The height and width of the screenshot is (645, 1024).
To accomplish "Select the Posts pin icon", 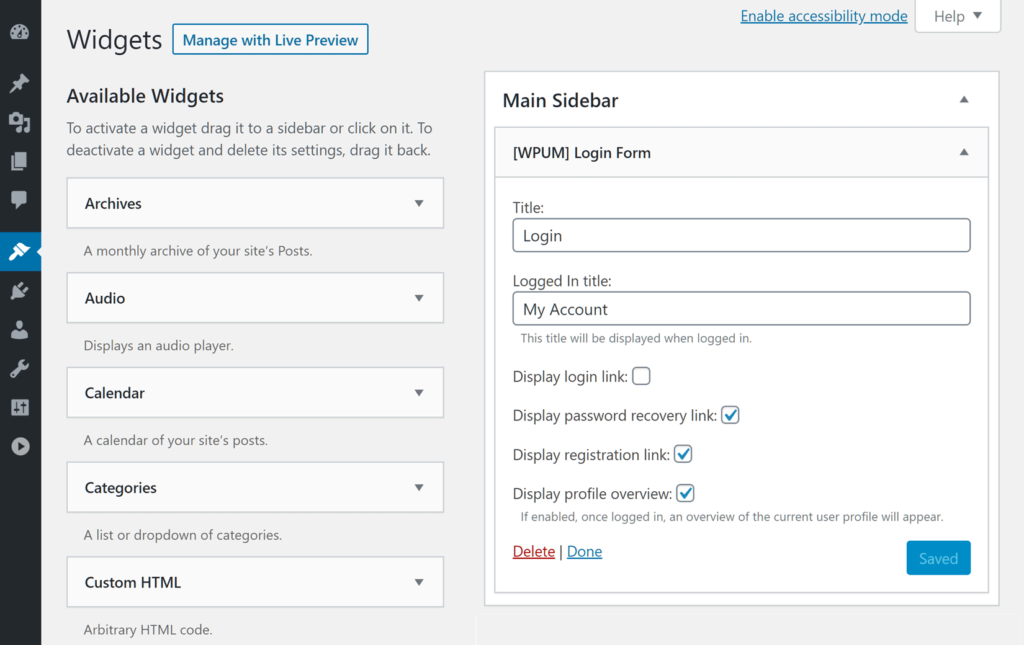I will pos(20,83).
